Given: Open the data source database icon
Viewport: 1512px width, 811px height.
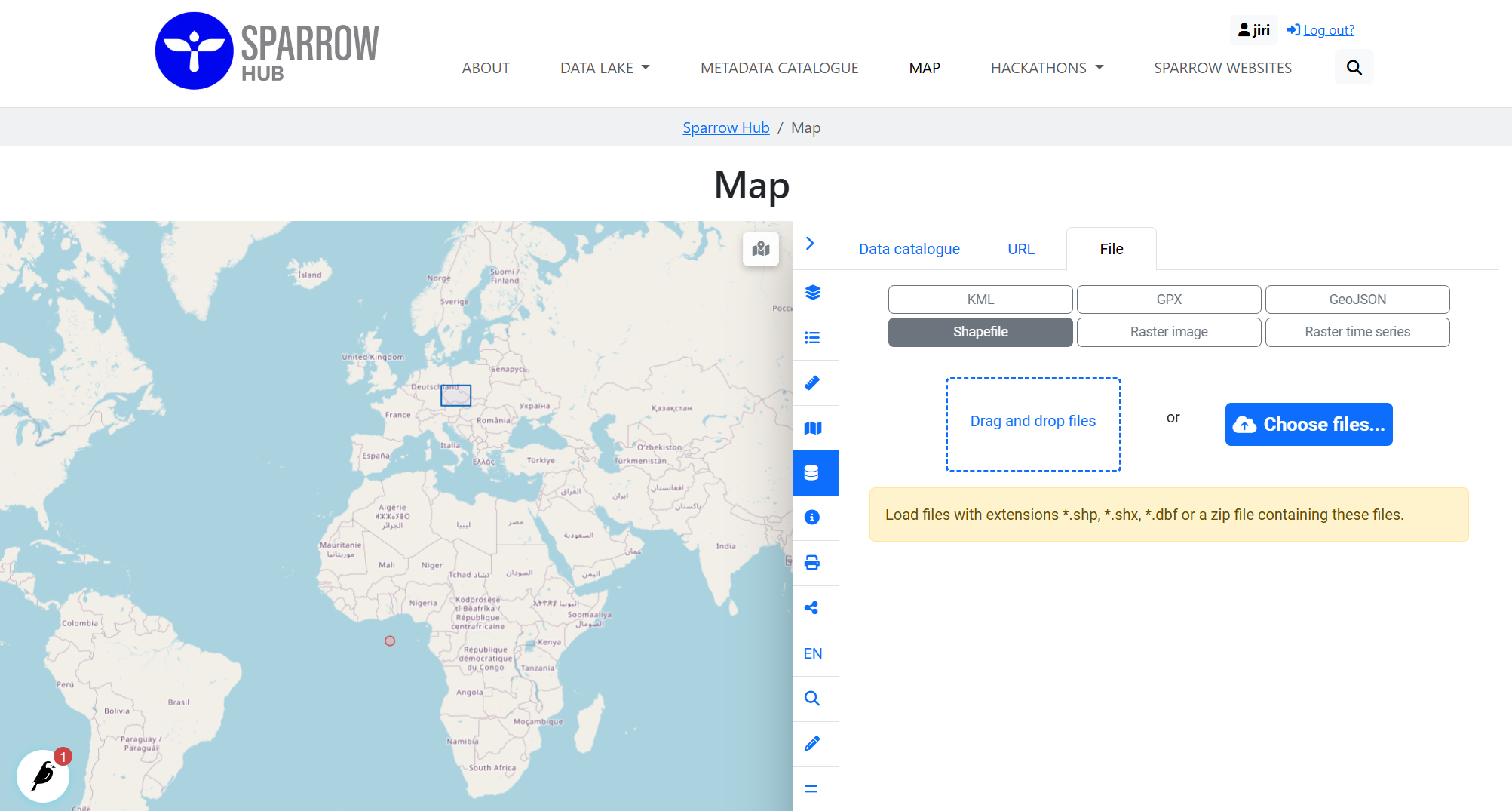Looking at the screenshot, I should [x=814, y=473].
